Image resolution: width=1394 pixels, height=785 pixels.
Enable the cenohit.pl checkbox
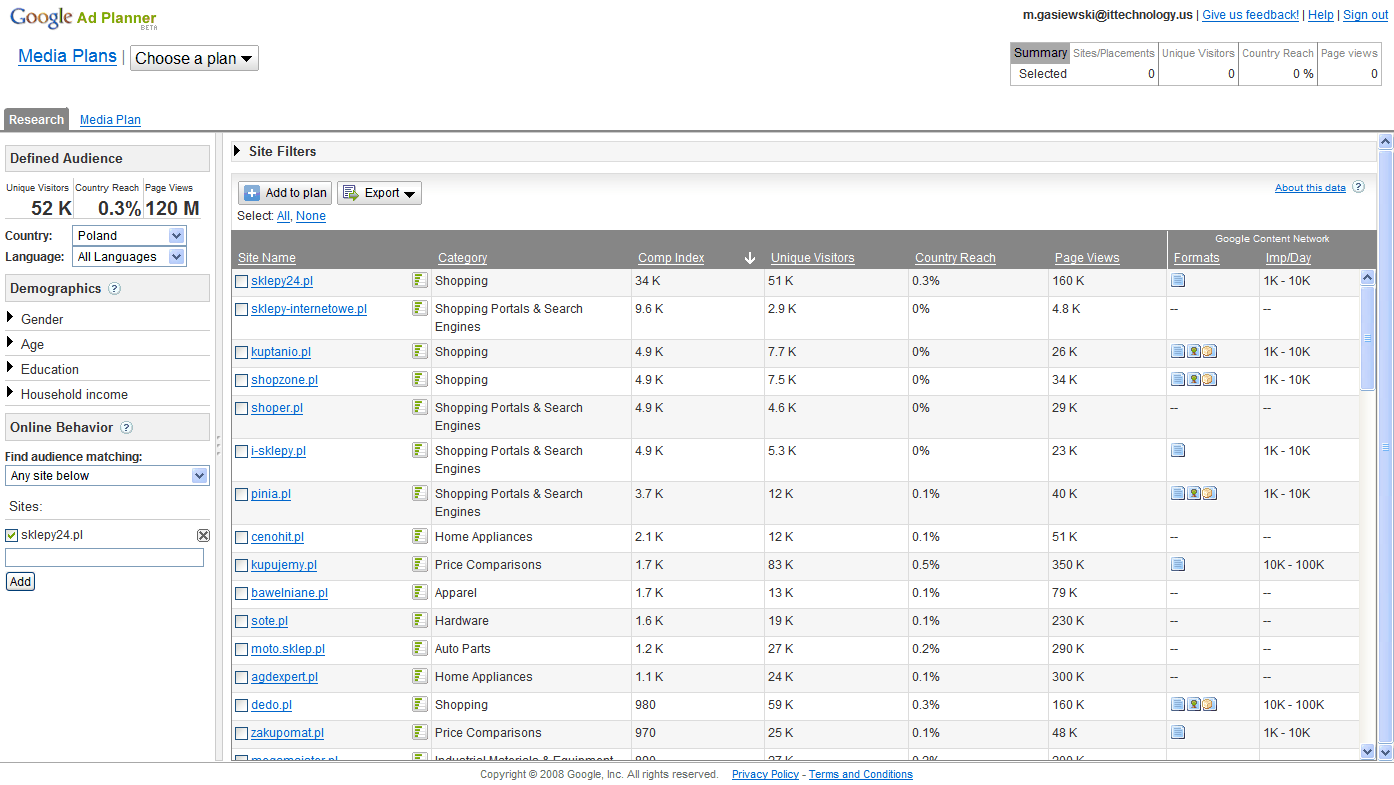(241, 538)
